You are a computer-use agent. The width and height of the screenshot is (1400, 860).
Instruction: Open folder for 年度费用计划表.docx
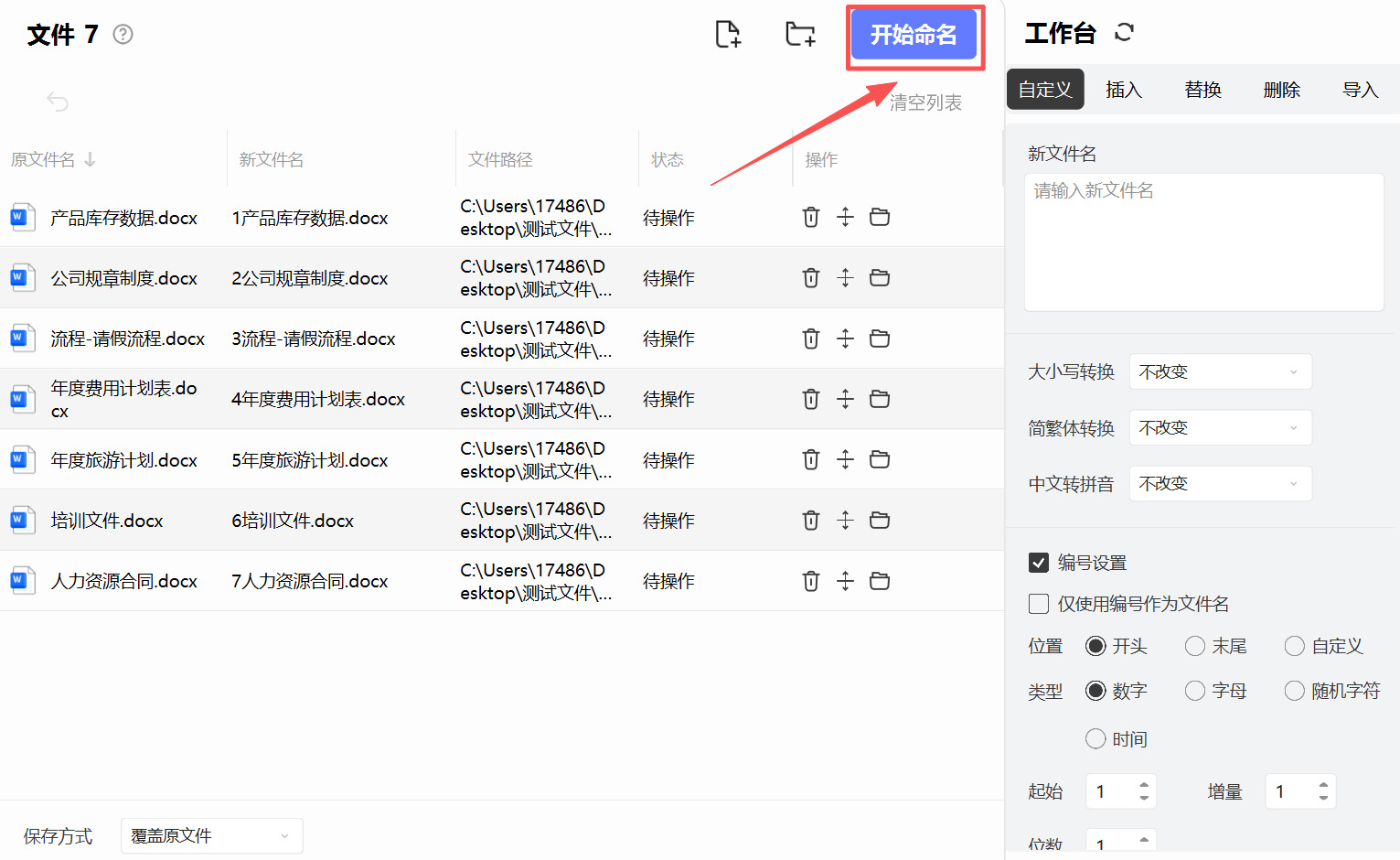point(880,399)
